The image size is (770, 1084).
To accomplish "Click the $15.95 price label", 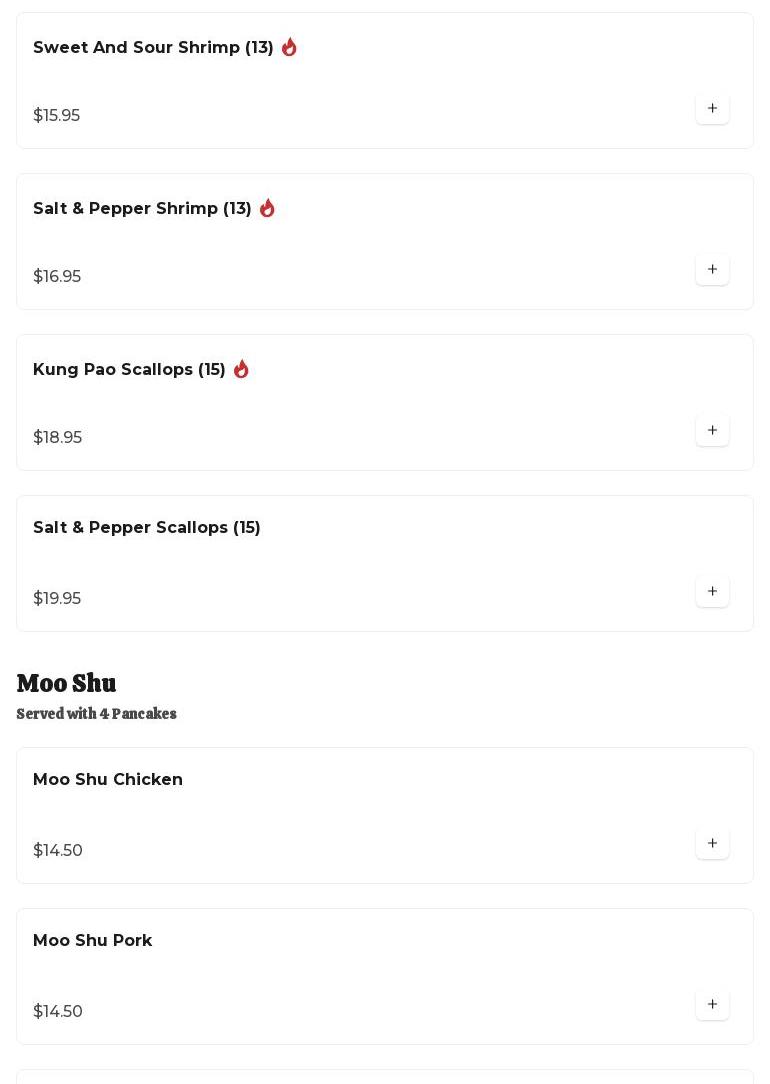I will (x=57, y=115).
